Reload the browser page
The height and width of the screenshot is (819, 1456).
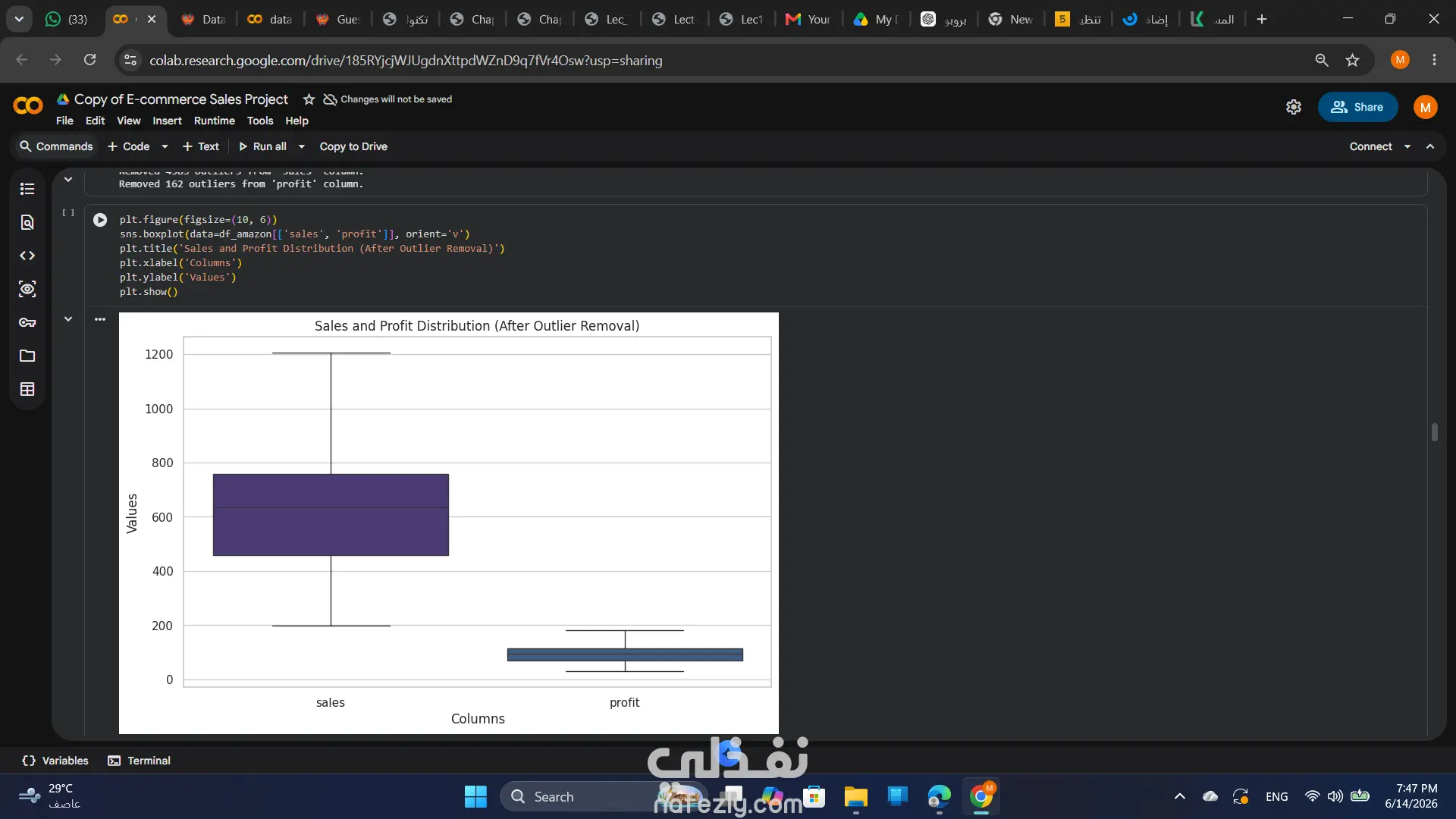click(x=89, y=60)
